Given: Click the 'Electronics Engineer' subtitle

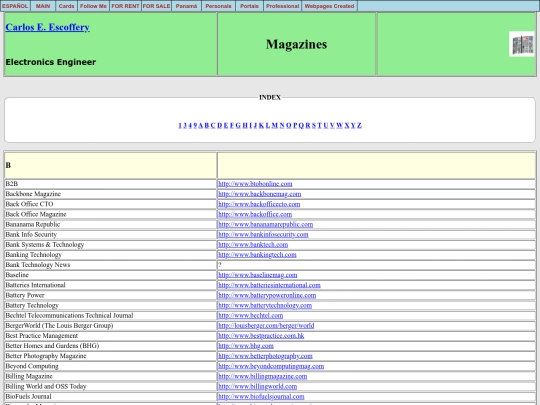Looking at the screenshot, I should [51, 62].
